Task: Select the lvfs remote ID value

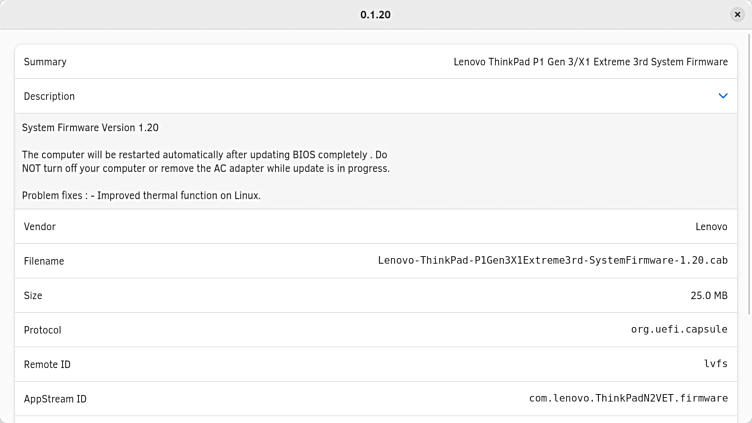Action: (x=715, y=365)
